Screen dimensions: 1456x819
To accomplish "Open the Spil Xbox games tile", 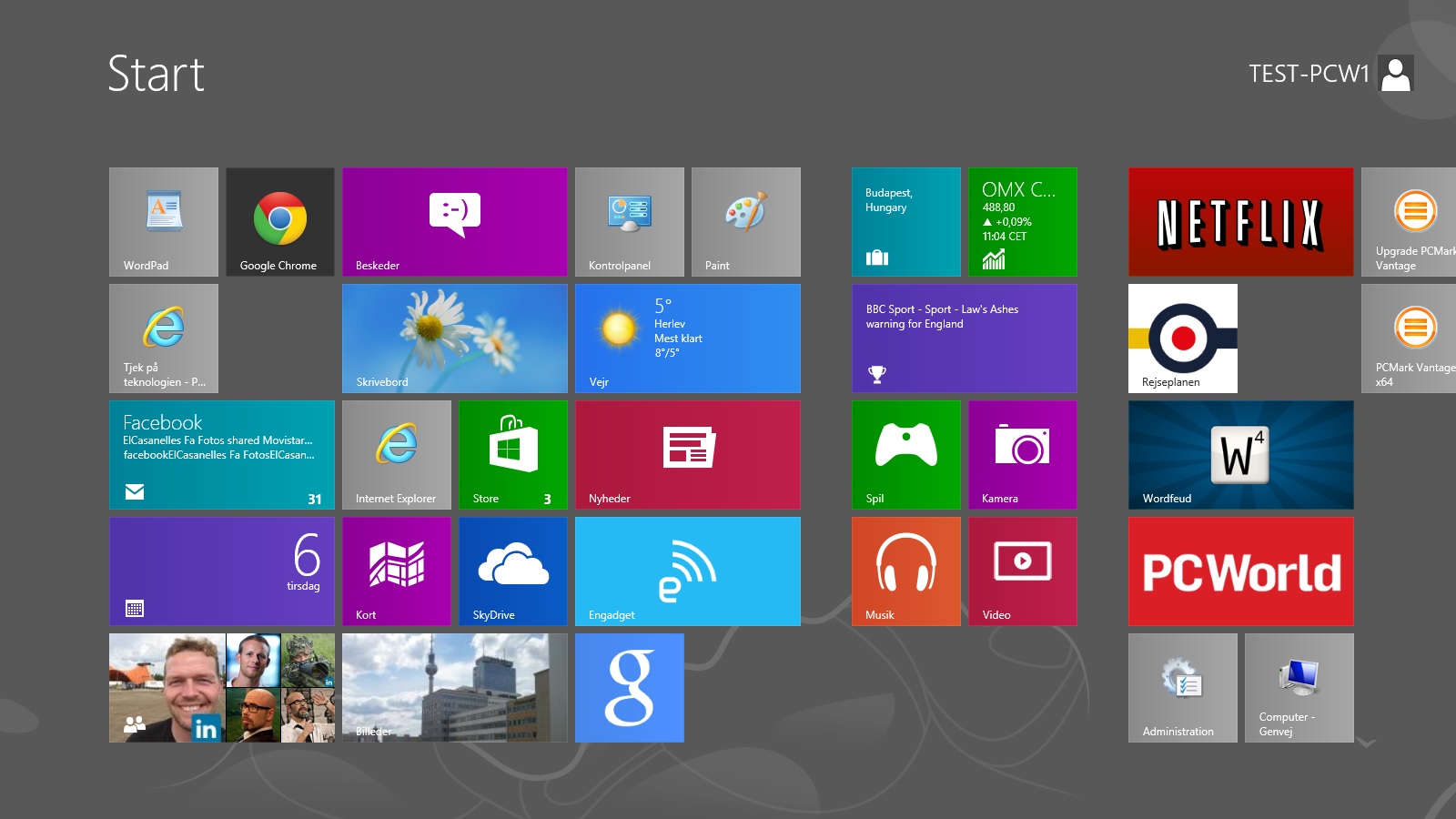I will click(905, 454).
